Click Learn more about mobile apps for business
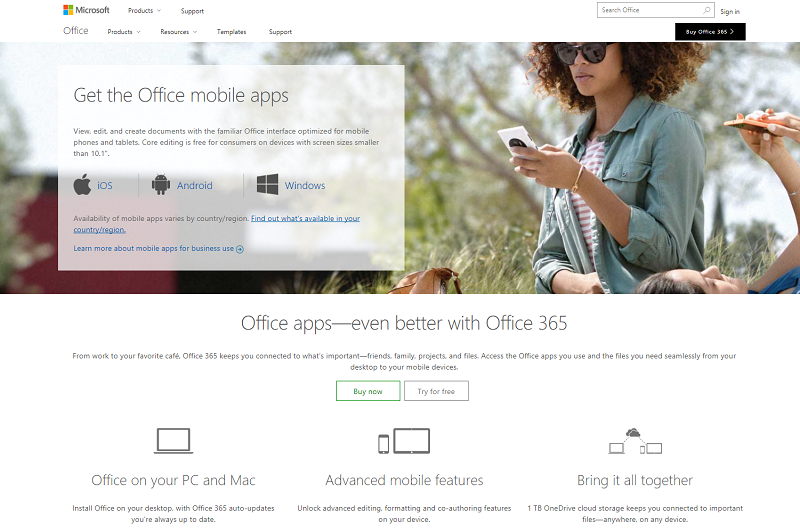 [x=154, y=248]
